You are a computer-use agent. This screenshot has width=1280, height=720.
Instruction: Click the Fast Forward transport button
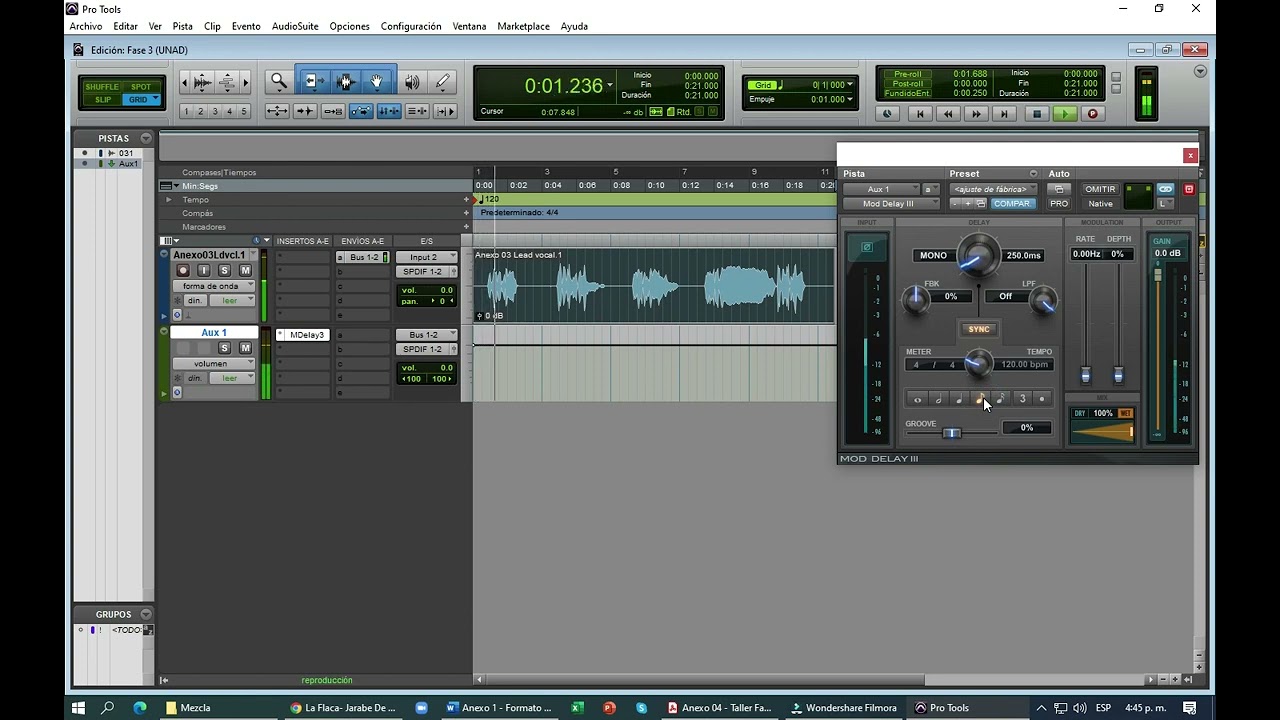pos(976,114)
